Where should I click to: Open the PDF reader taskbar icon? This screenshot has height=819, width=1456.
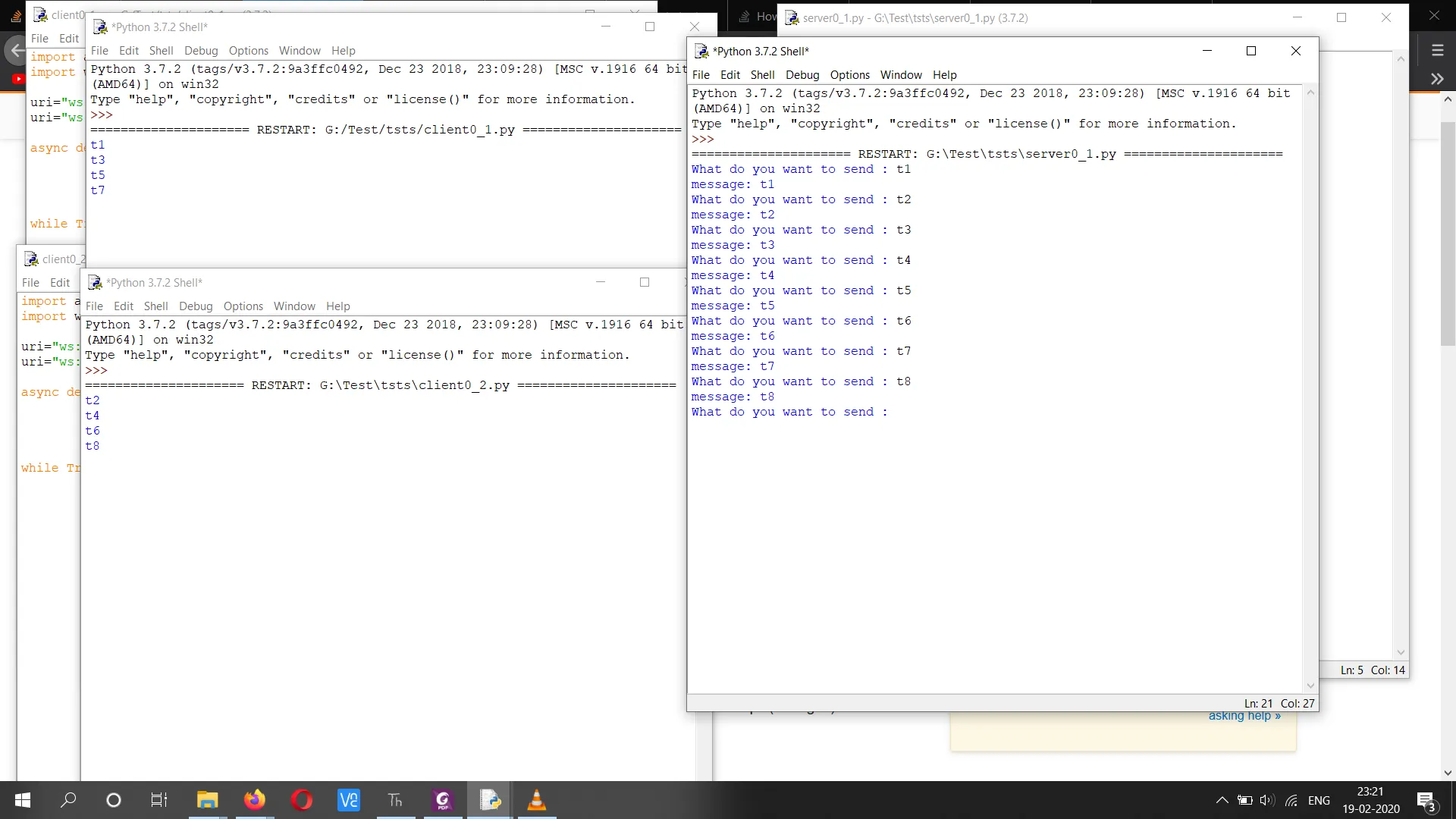tap(443, 800)
